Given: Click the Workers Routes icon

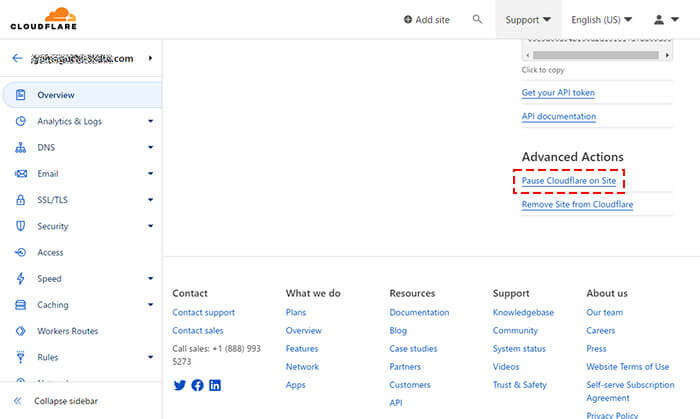Looking at the screenshot, I should point(21,331).
